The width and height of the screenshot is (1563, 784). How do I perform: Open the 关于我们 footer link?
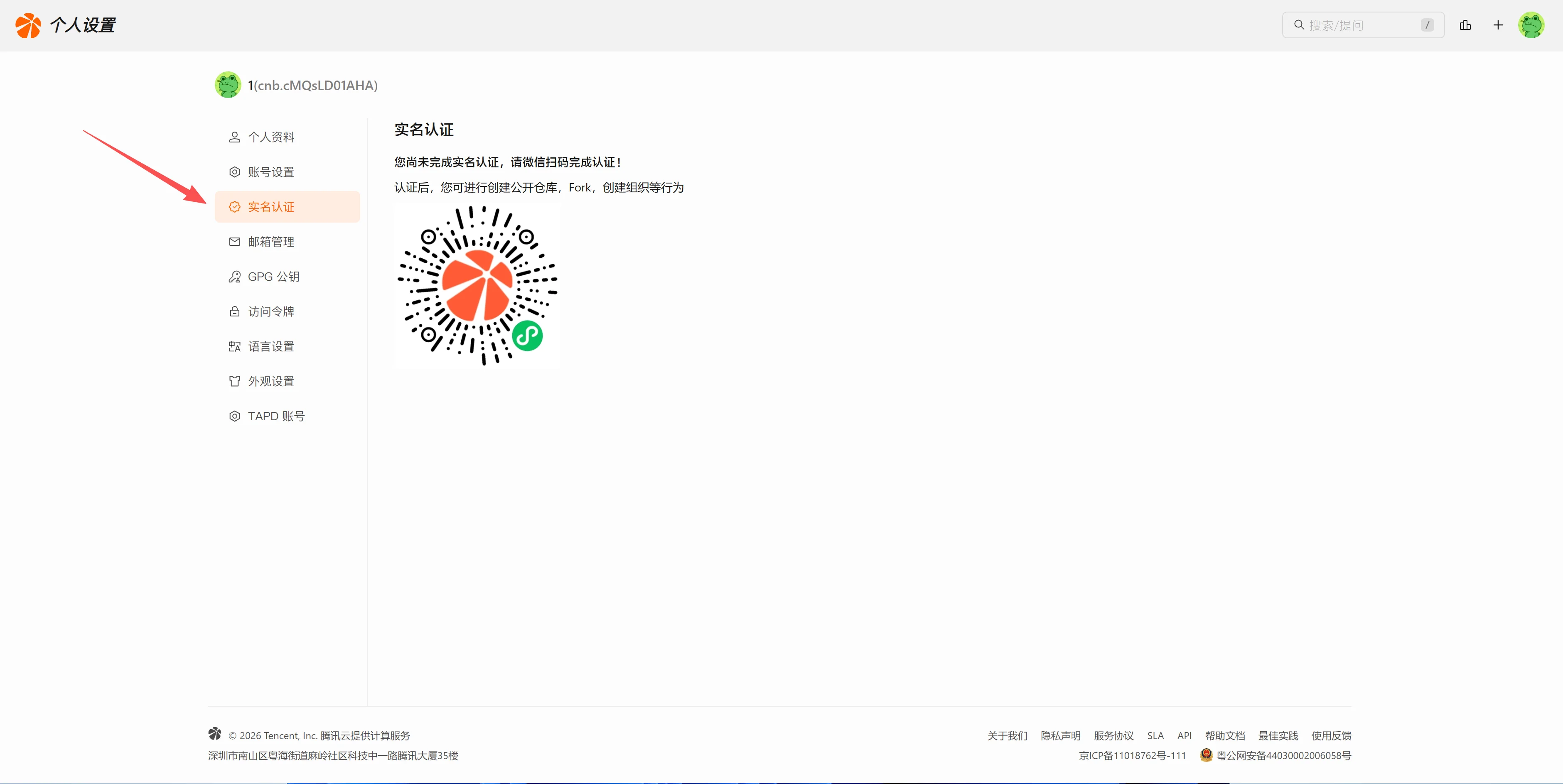1007,735
